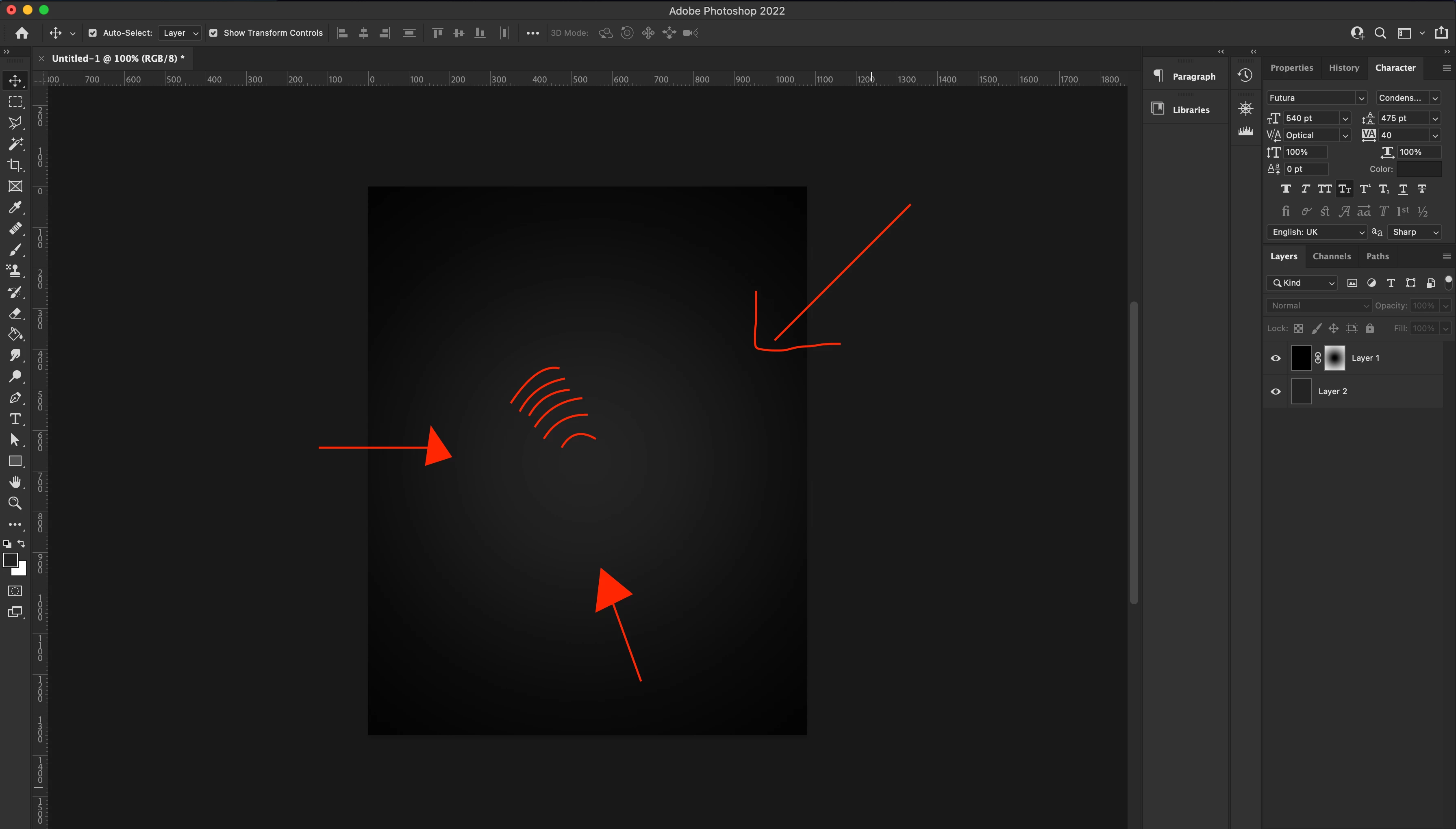Click the text Color swatch

pos(1419,169)
